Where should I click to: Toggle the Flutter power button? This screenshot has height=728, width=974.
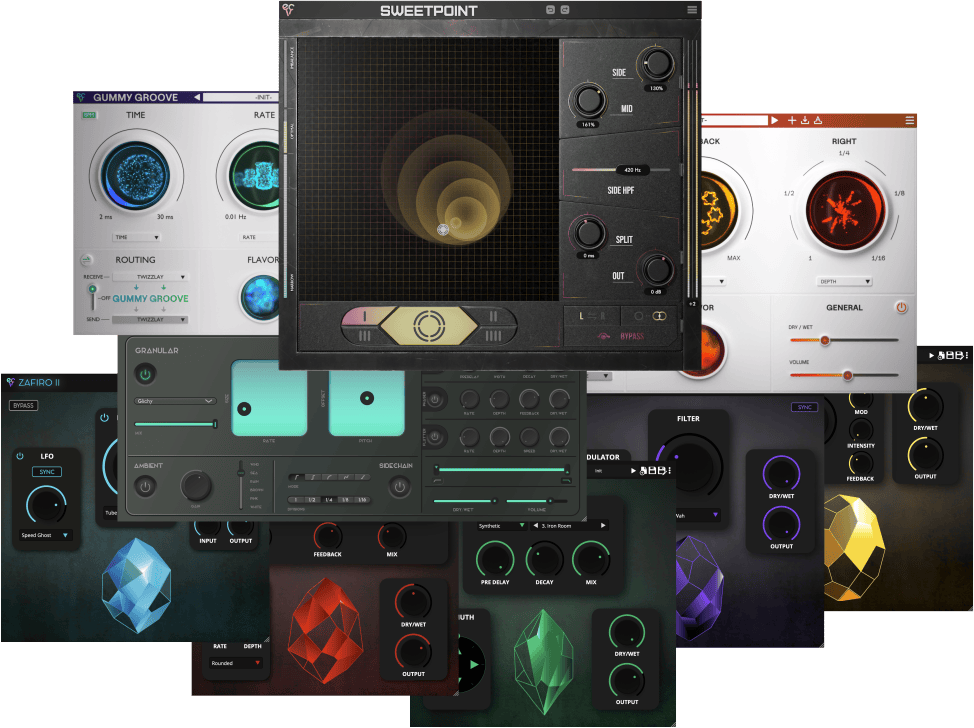(435, 437)
